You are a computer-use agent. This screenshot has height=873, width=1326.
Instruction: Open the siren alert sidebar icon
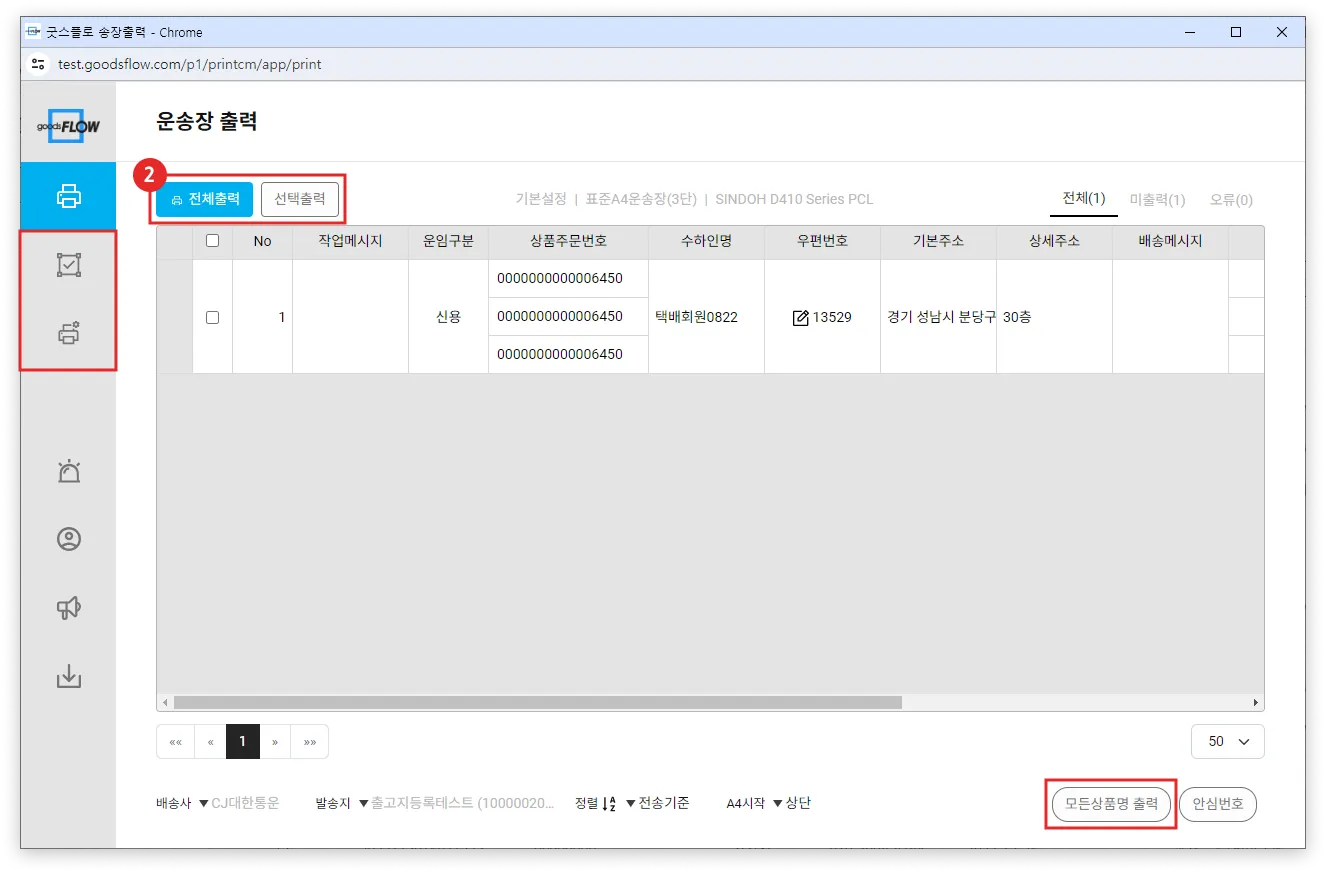point(68,471)
